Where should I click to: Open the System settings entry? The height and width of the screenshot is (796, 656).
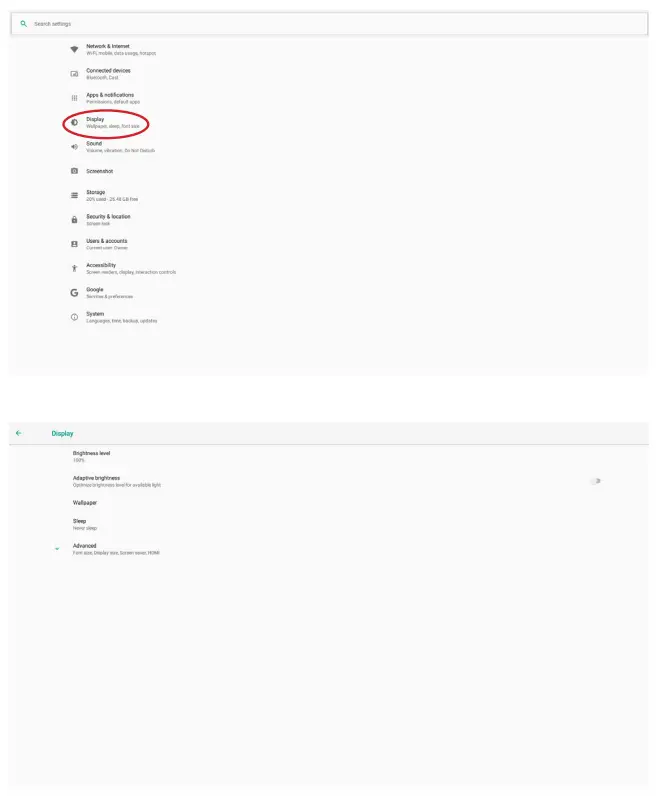[x=95, y=316]
